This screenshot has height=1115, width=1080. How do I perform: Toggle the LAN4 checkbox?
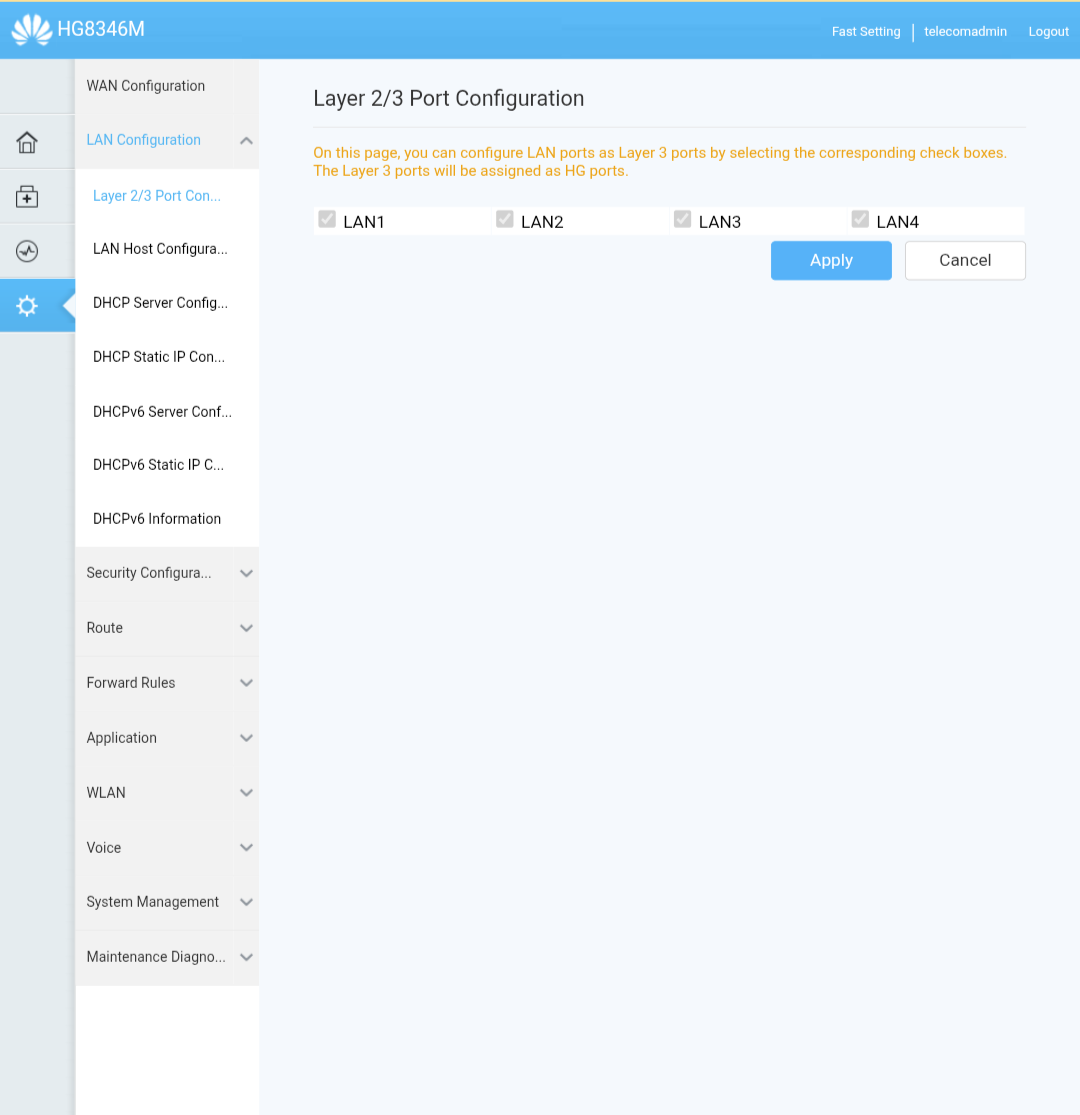860,219
